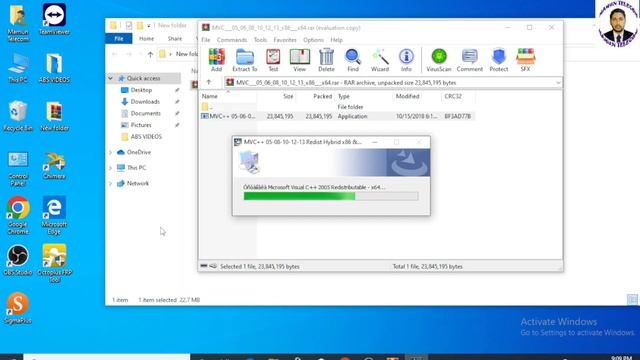640x360 pixels.
Task: Click the View file icon in WinRAR
Action: 300,60
